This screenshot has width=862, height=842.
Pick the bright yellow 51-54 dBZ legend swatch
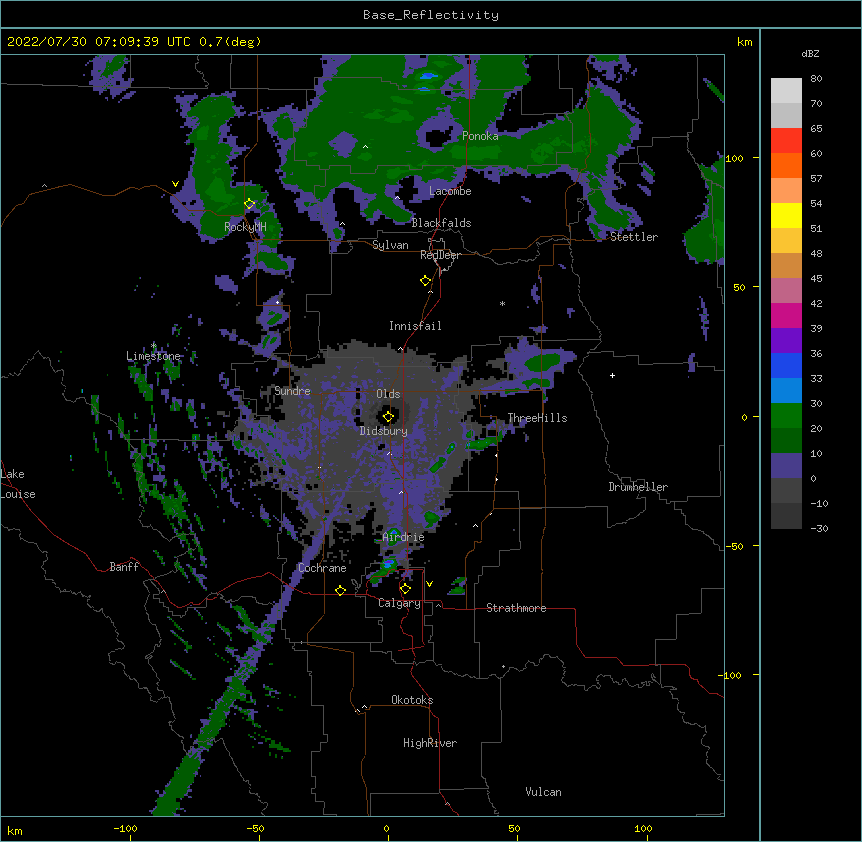pos(786,215)
